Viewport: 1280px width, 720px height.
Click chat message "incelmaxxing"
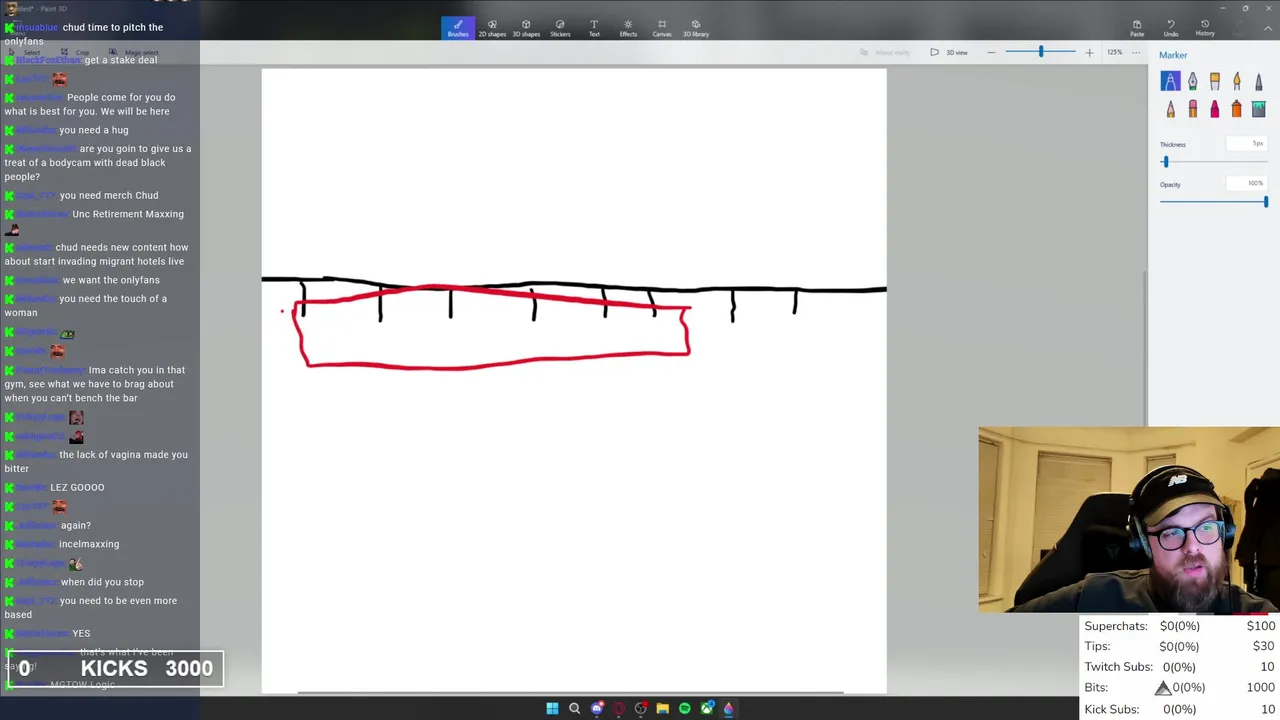click(89, 544)
